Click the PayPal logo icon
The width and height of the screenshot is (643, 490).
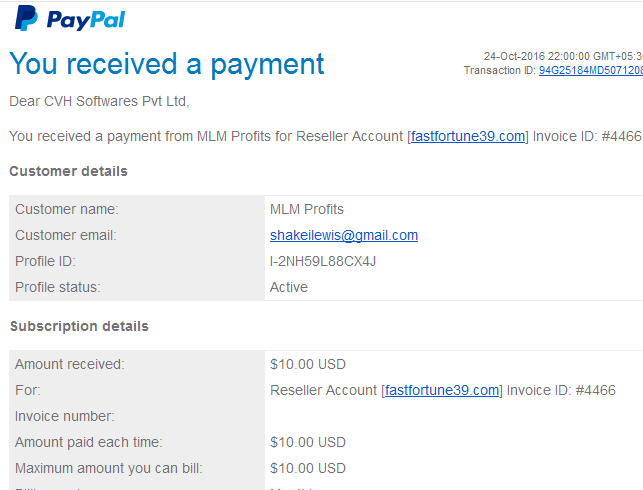coord(26,18)
